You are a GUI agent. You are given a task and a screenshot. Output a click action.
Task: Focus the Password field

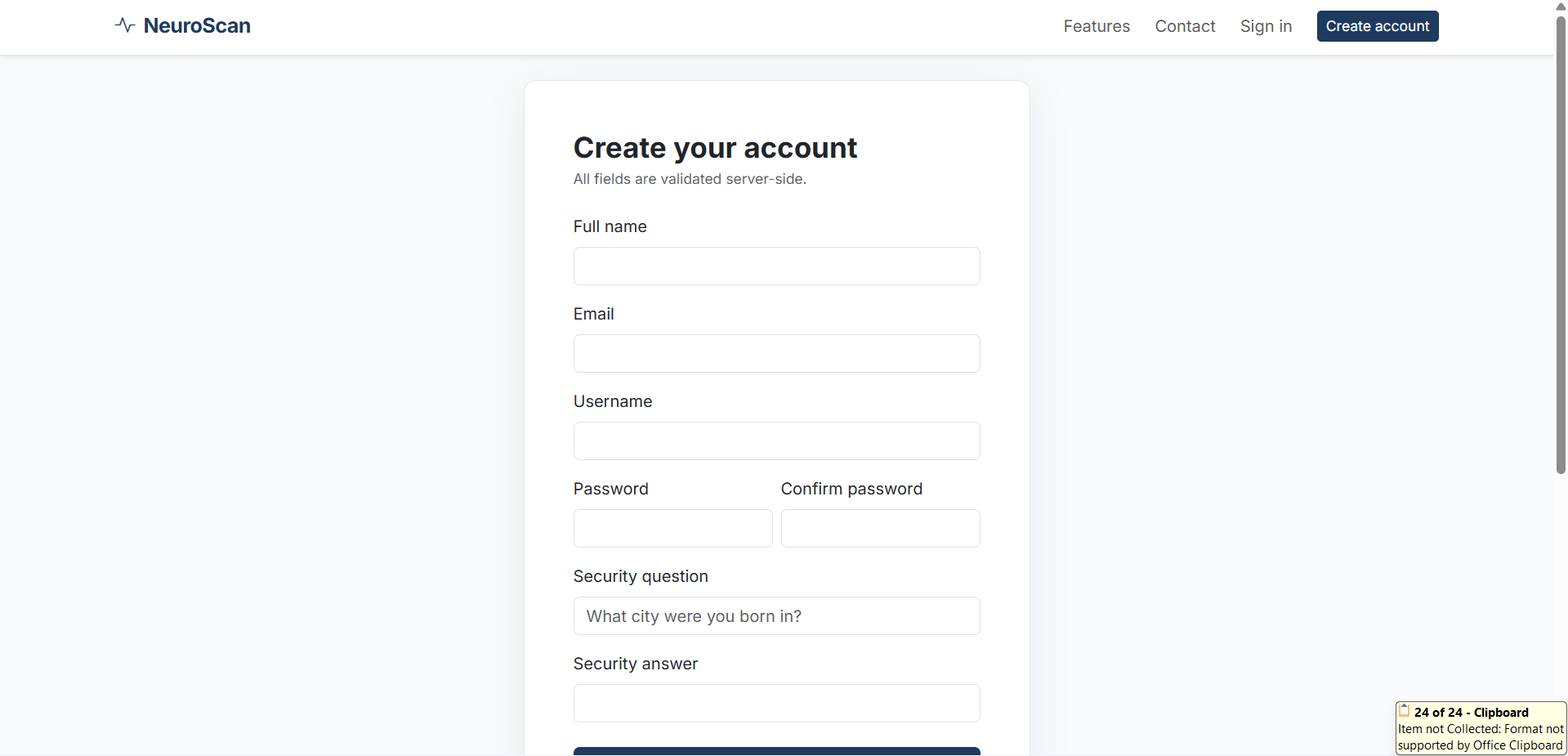click(x=672, y=529)
